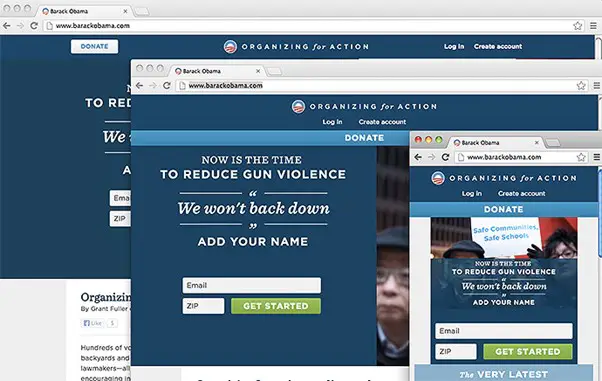The image size is (602, 381).
Task: Open new tab button in middle window
Action: 274,71
